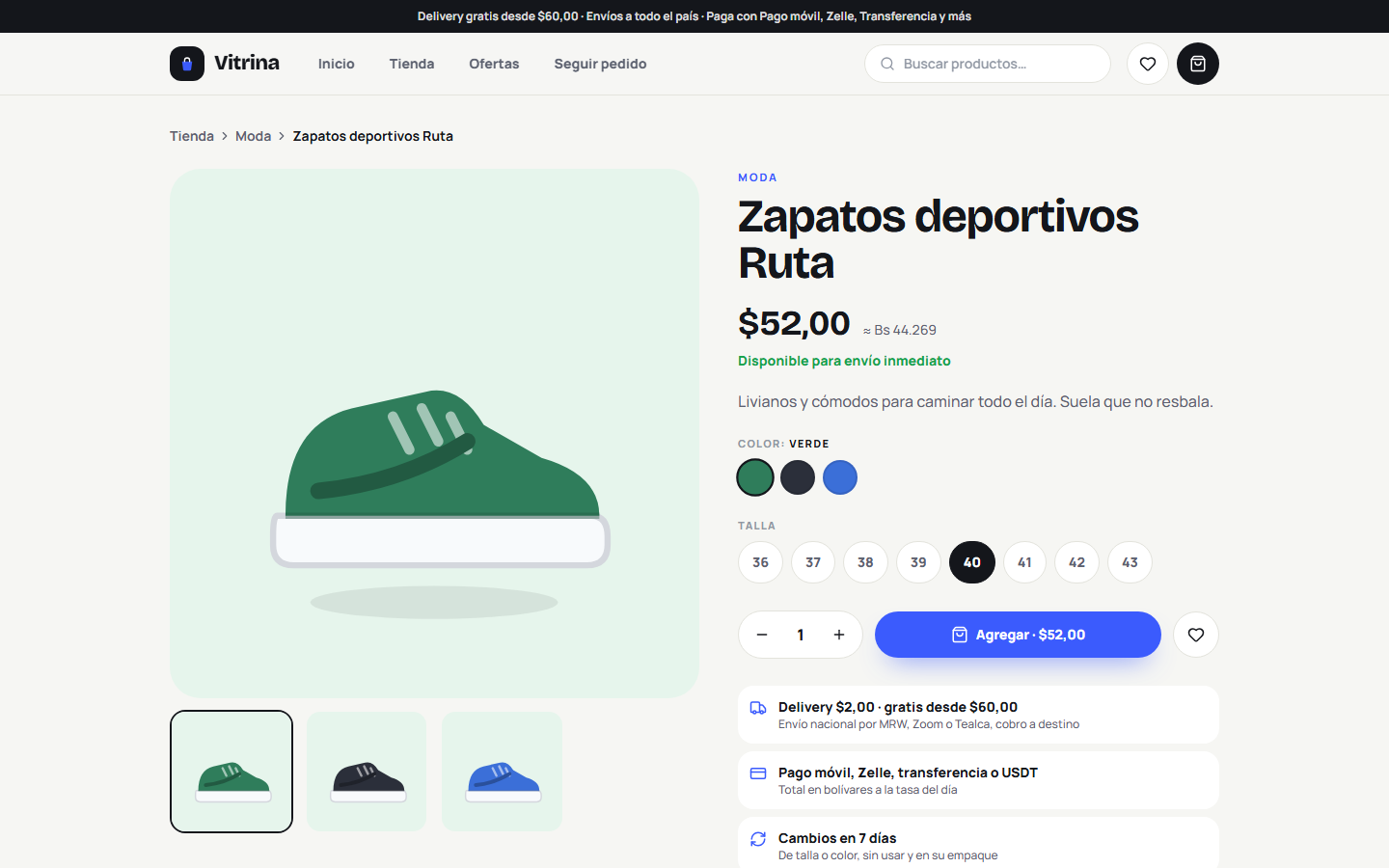This screenshot has width=1389, height=868.
Task: Go to Tienda in the breadcrumb
Action: (192, 136)
